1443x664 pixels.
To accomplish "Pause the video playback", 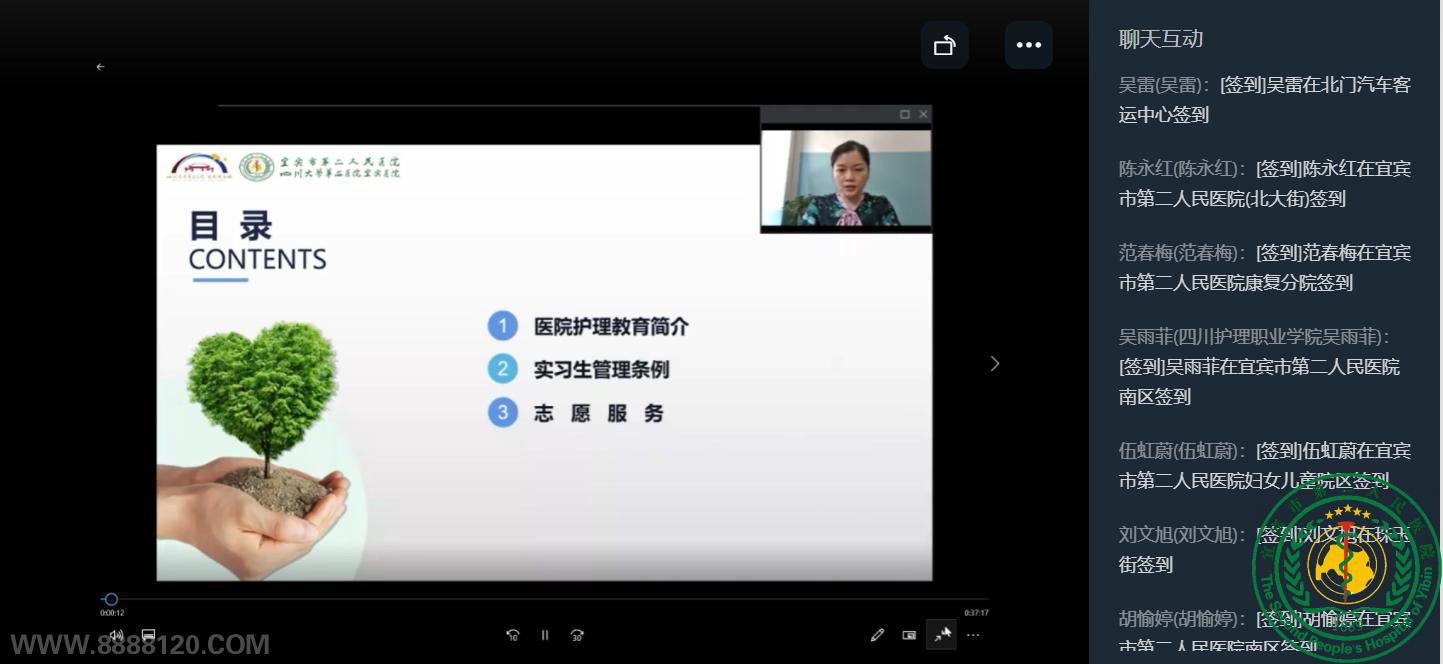I will (x=545, y=635).
